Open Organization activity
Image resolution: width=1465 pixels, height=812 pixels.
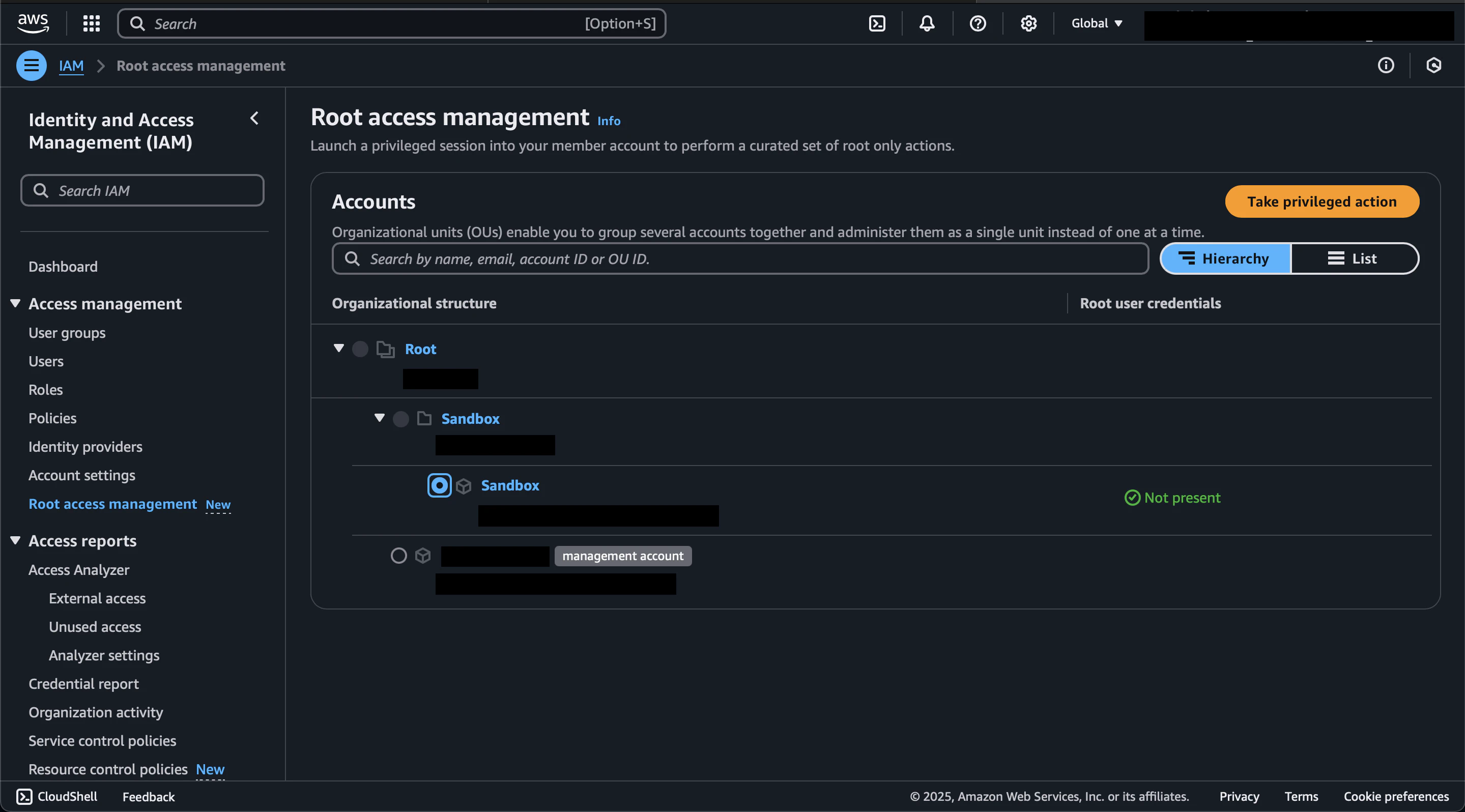(96, 712)
